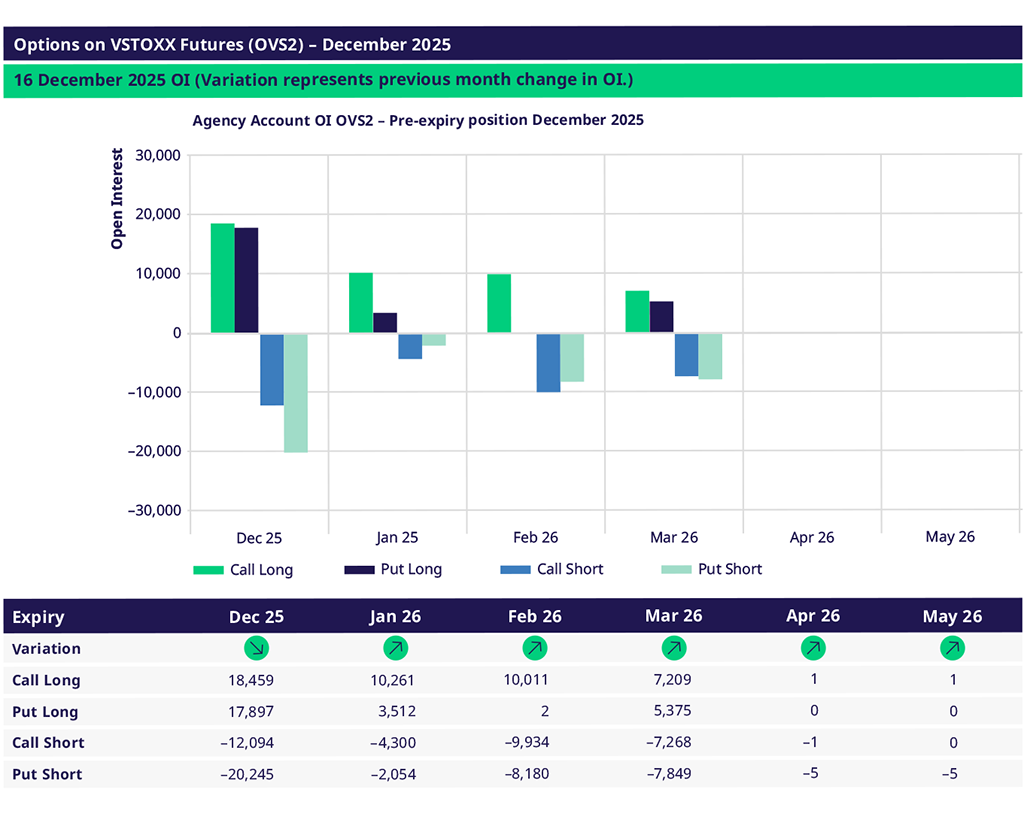Click the May 26 up-arrow variation icon
This screenshot has height=813, width=1024.
click(x=952, y=648)
